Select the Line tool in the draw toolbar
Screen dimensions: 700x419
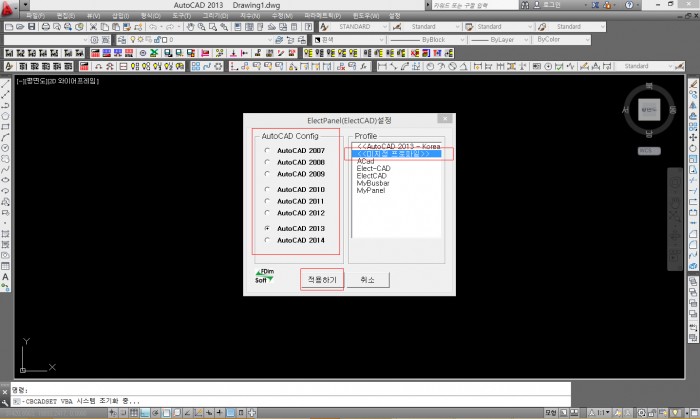[x=5, y=84]
